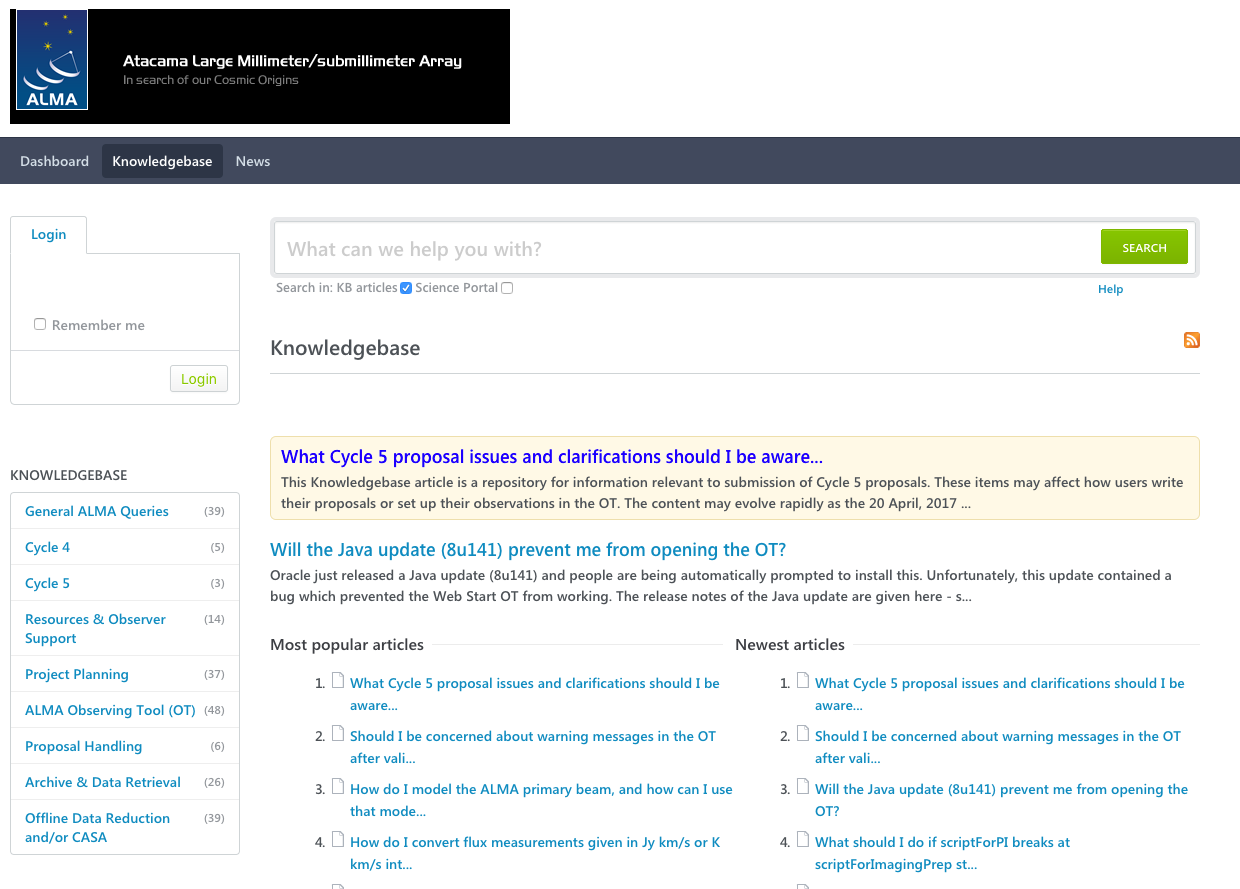
Task: Open the Java update (8u141) article heading
Action: click(x=528, y=550)
